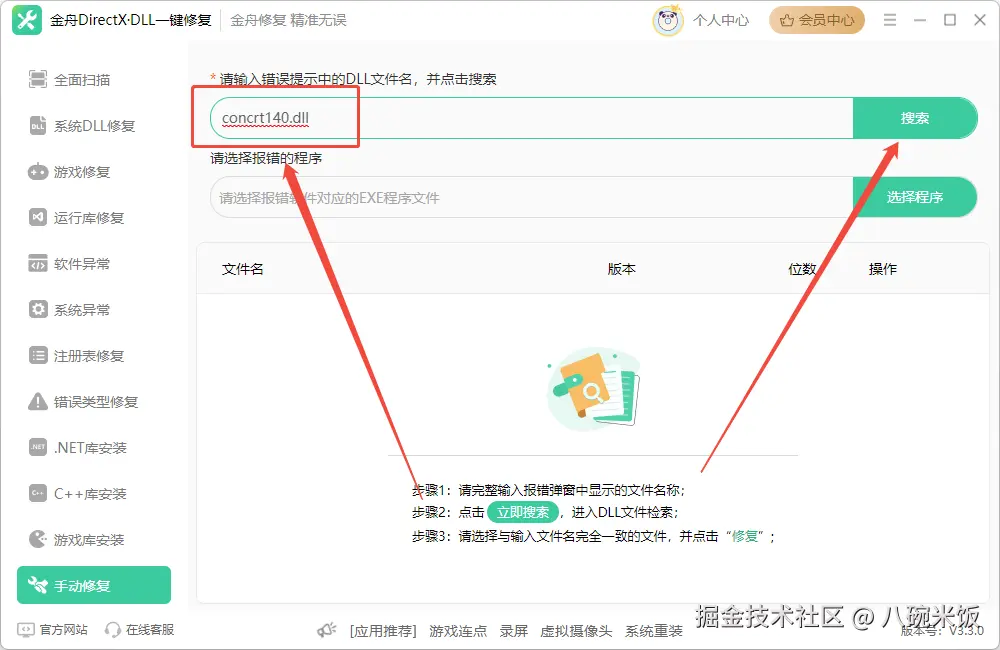Click the gear icon beside 系统异常

tap(38, 309)
